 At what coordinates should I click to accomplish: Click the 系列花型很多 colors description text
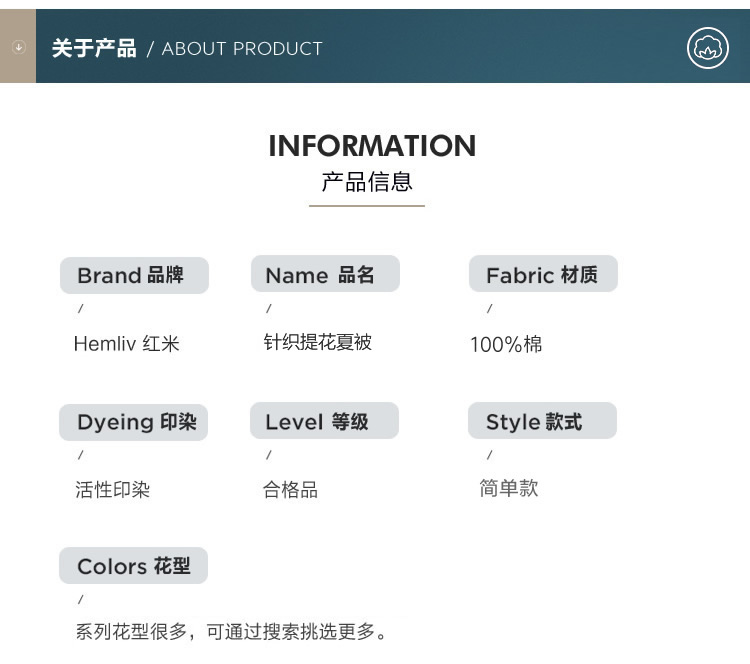[x=231, y=631]
